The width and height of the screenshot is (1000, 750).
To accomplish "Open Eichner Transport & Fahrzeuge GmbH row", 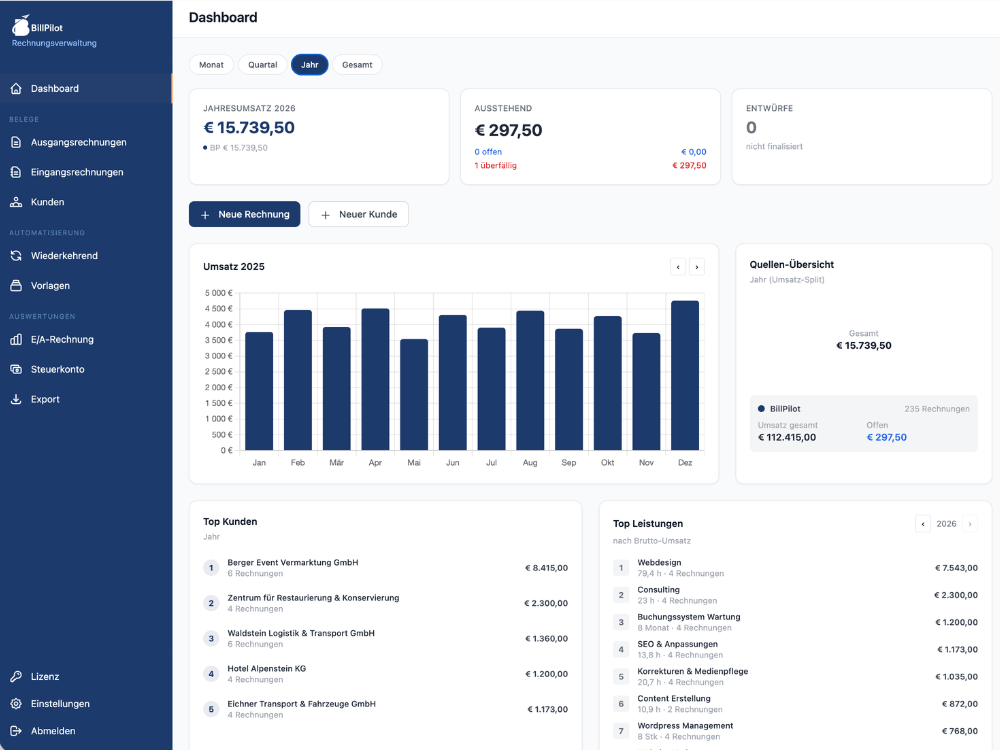I will (x=385, y=709).
